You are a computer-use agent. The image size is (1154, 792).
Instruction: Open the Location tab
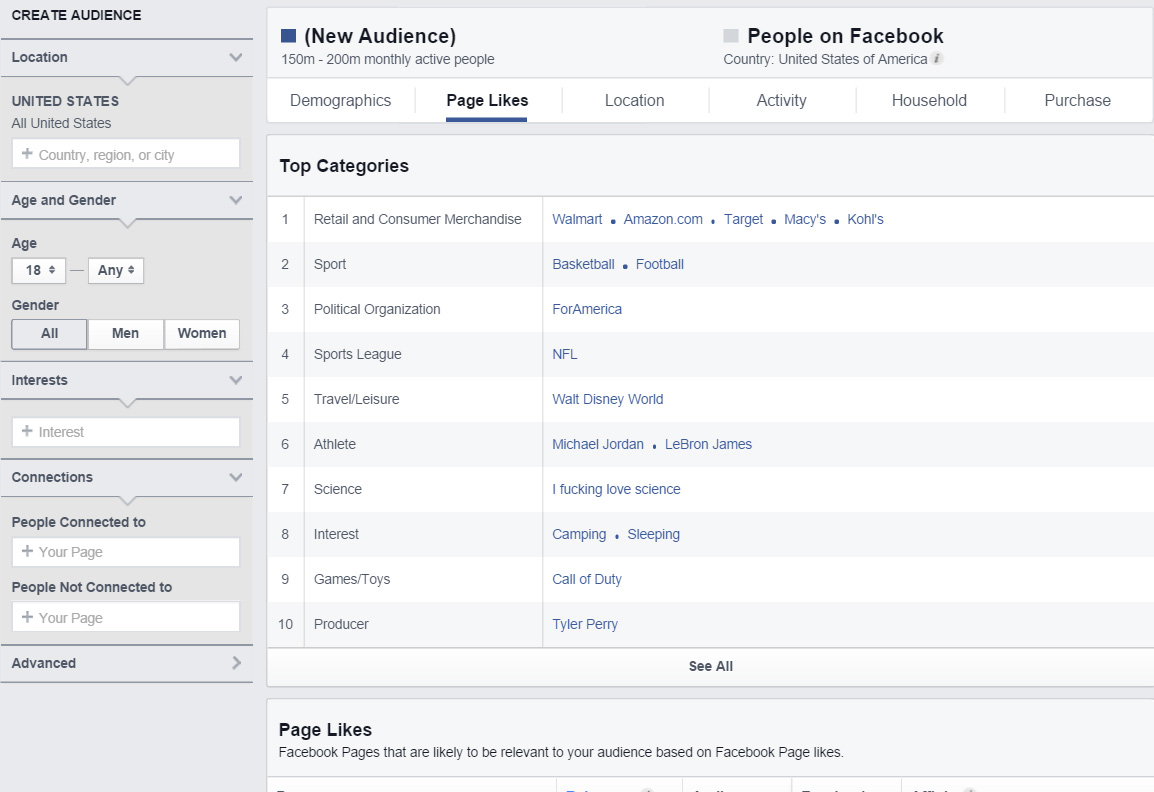point(634,100)
